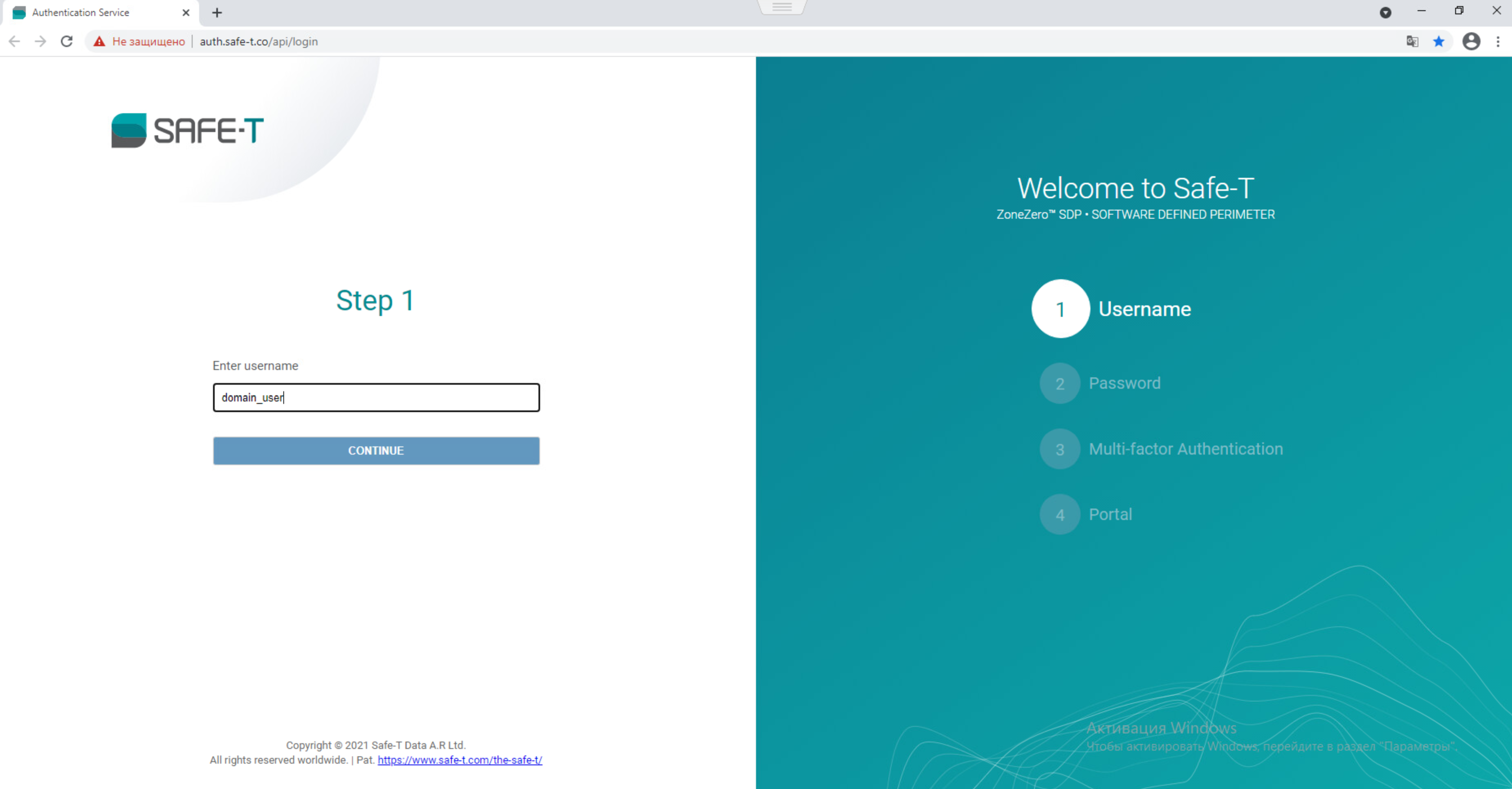
Task: Reload the page with the refresh icon
Action: point(67,41)
